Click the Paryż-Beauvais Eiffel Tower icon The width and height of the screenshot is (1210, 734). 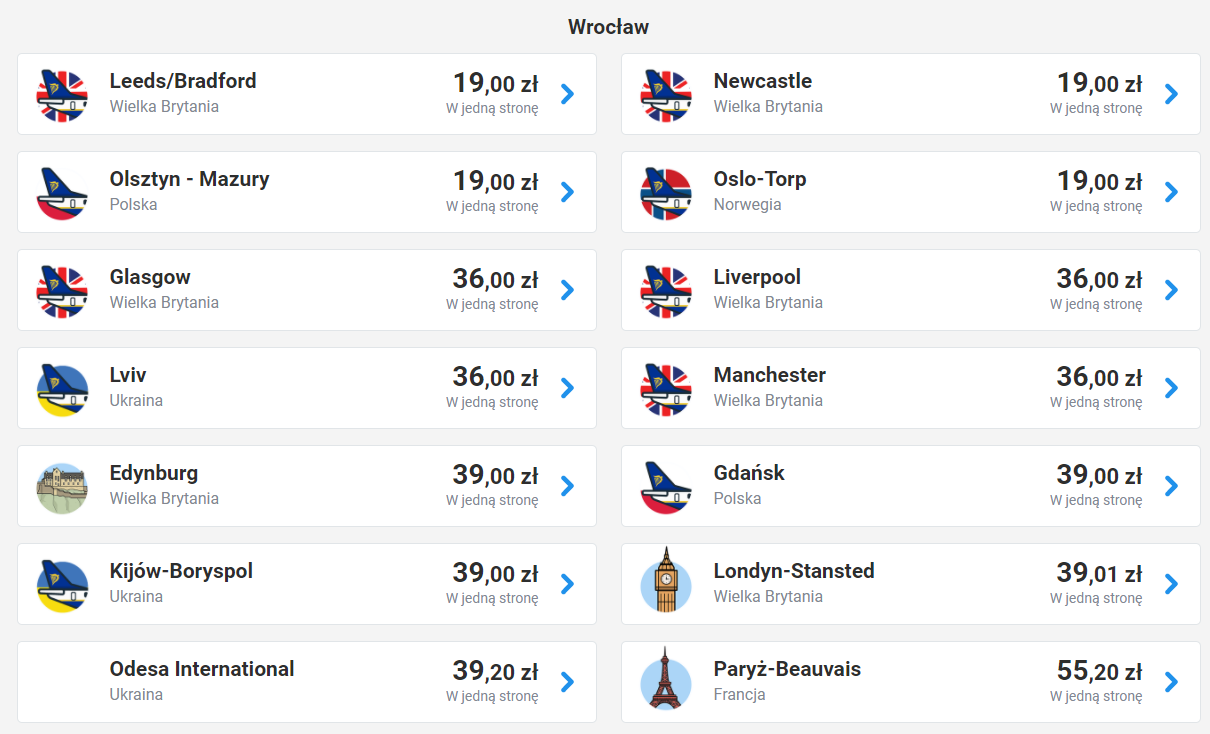[x=666, y=683]
